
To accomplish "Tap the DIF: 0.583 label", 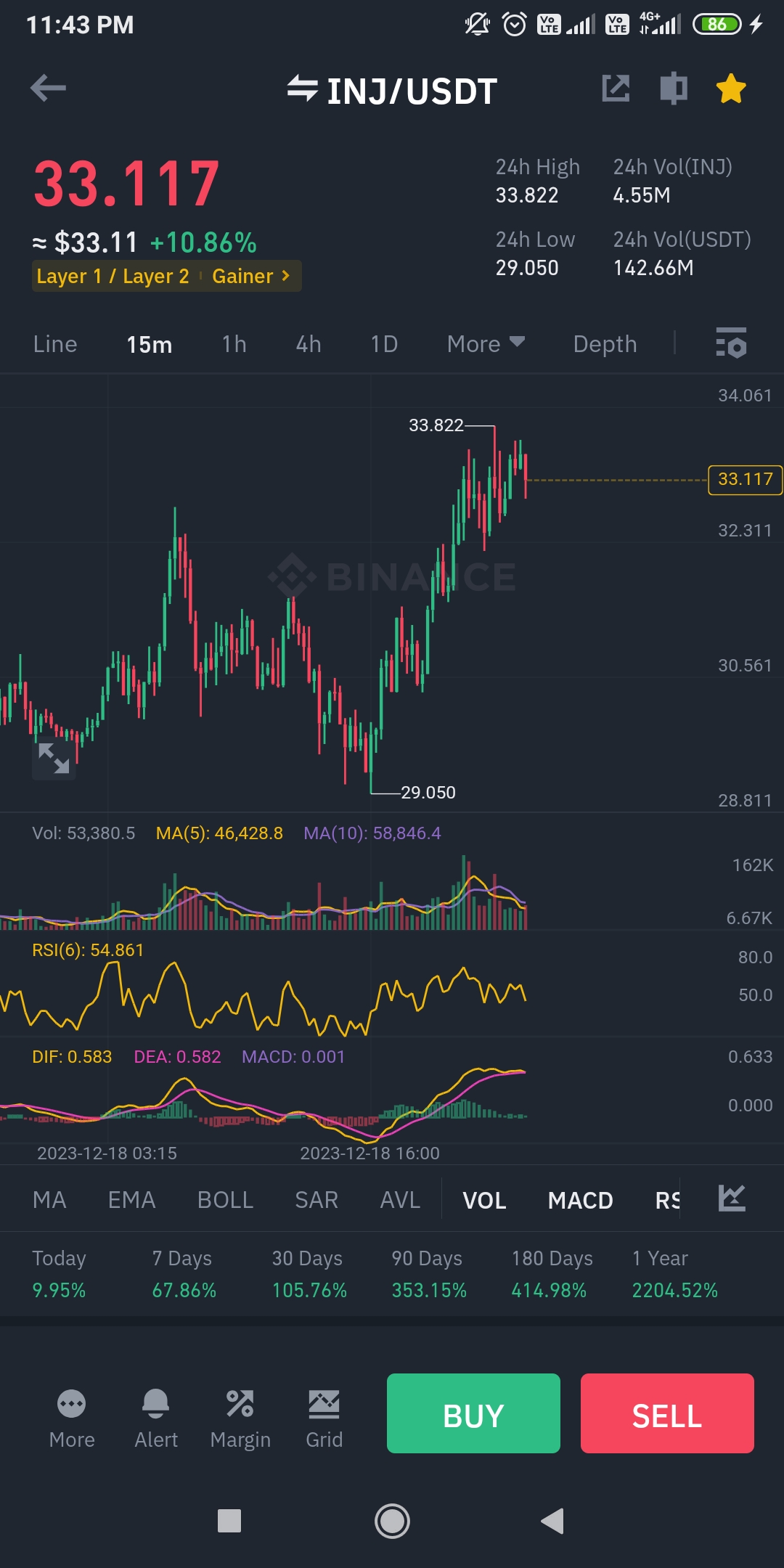I will pyautogui.click(x=72, y=1057).
